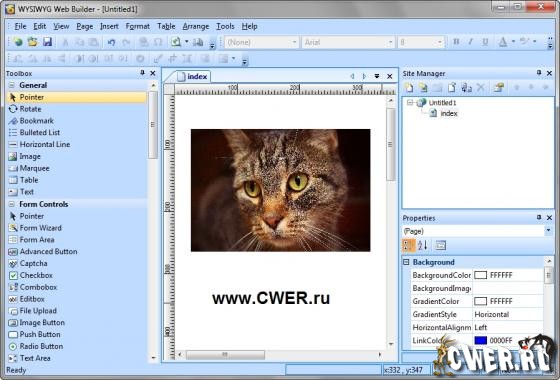Click the Undo icon in the toolbar
This screenshot has width=560, height=380.
[111, 42]
